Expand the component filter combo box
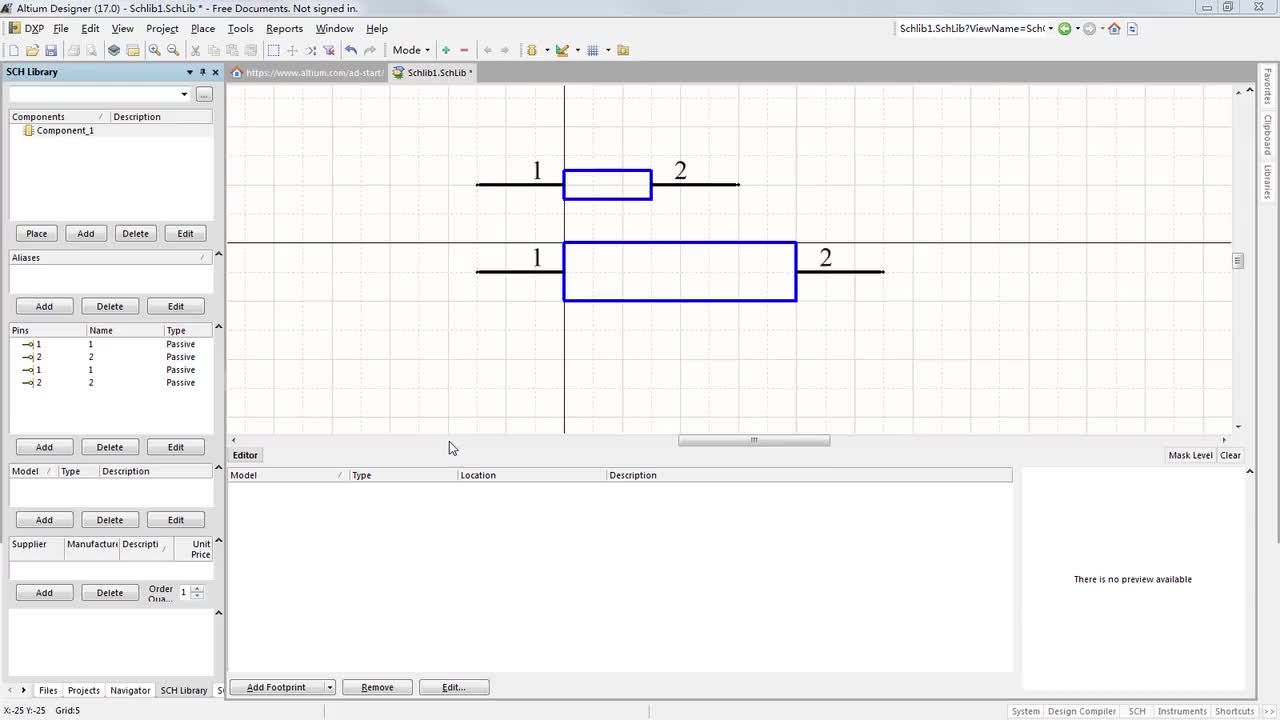Image resolution: width=1280 pixels, height=720 pixels. [184, 95]
